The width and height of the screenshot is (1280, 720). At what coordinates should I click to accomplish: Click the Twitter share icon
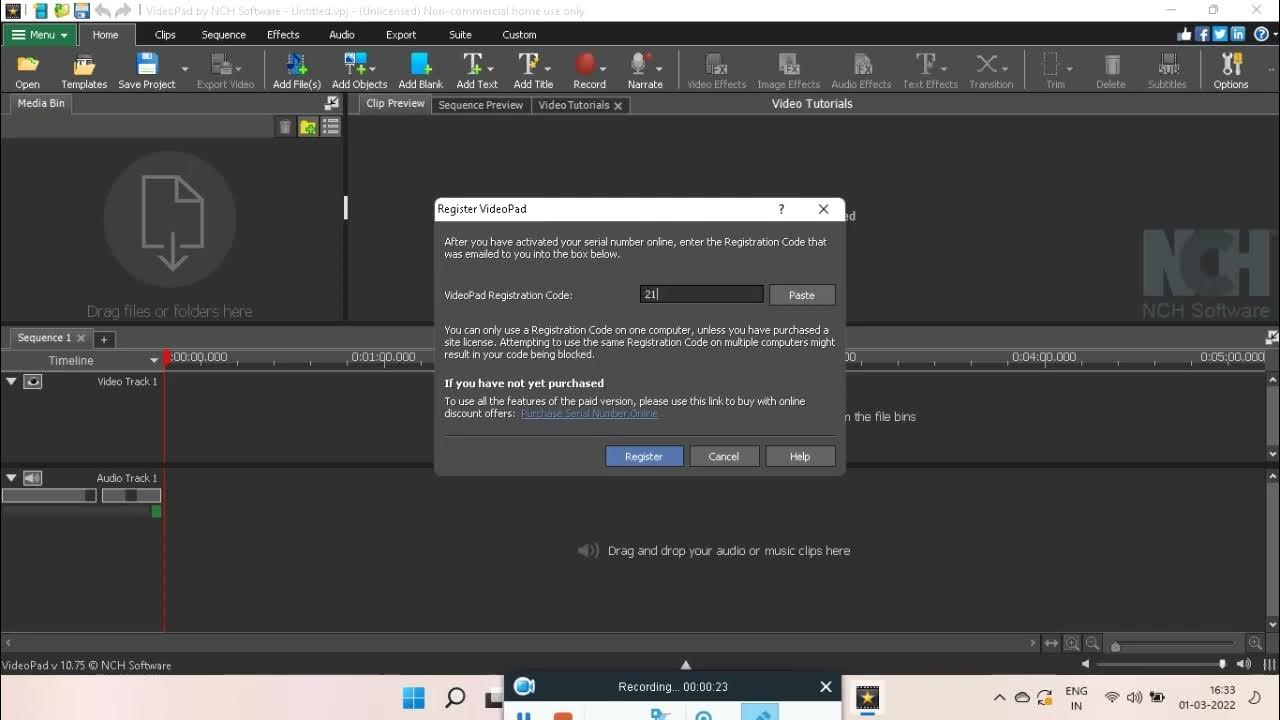[x=1220, y=34]
